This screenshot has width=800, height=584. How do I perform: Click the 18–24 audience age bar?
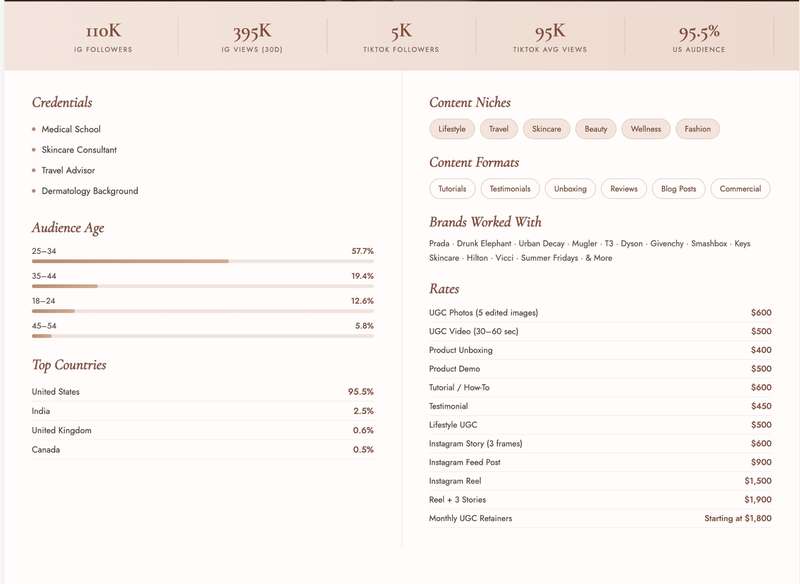click(x=203, y=311)
